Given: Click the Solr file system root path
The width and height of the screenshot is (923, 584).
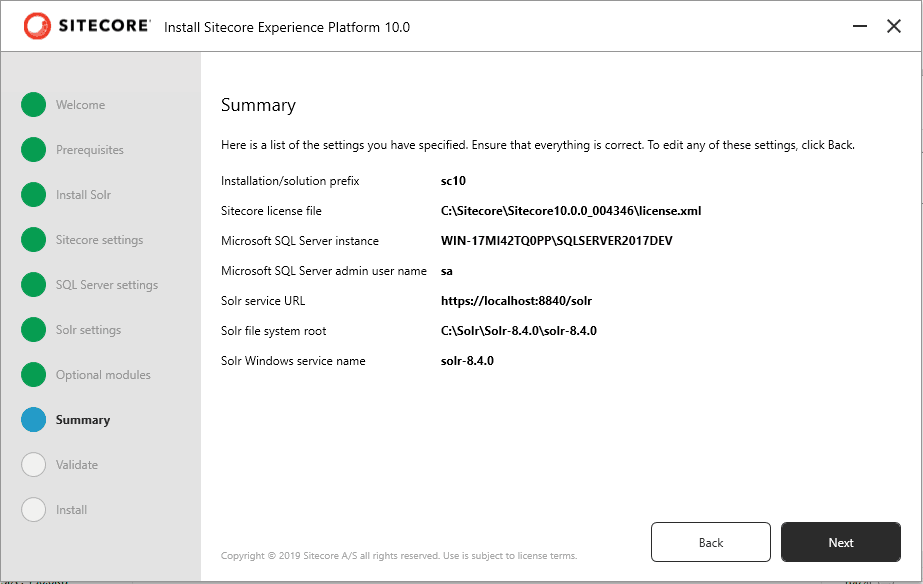Looking at the screenshot, I should pyautogui.click(x=519, y=331).
